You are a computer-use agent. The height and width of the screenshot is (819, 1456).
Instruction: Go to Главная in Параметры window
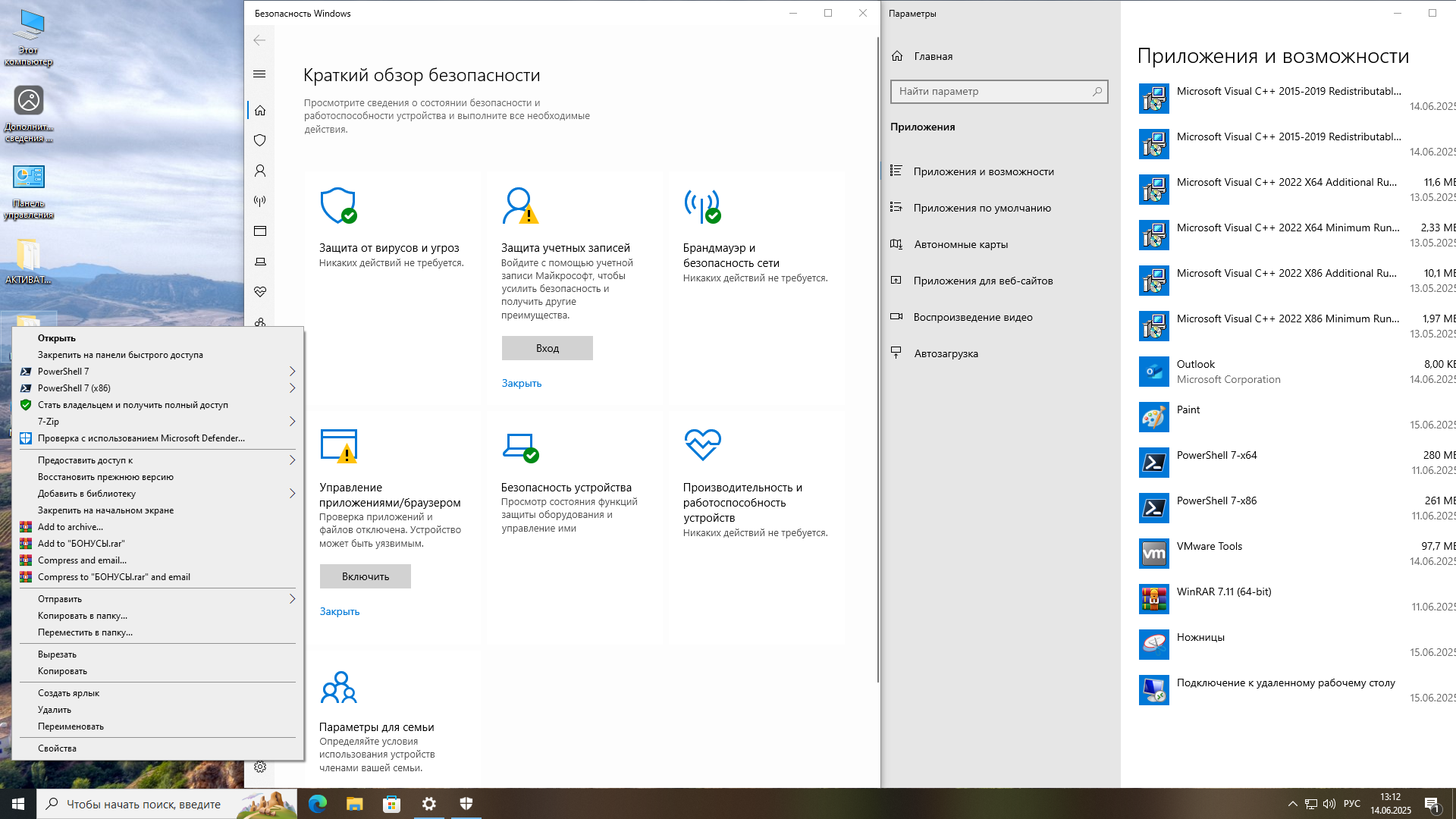click(1001, 56)
